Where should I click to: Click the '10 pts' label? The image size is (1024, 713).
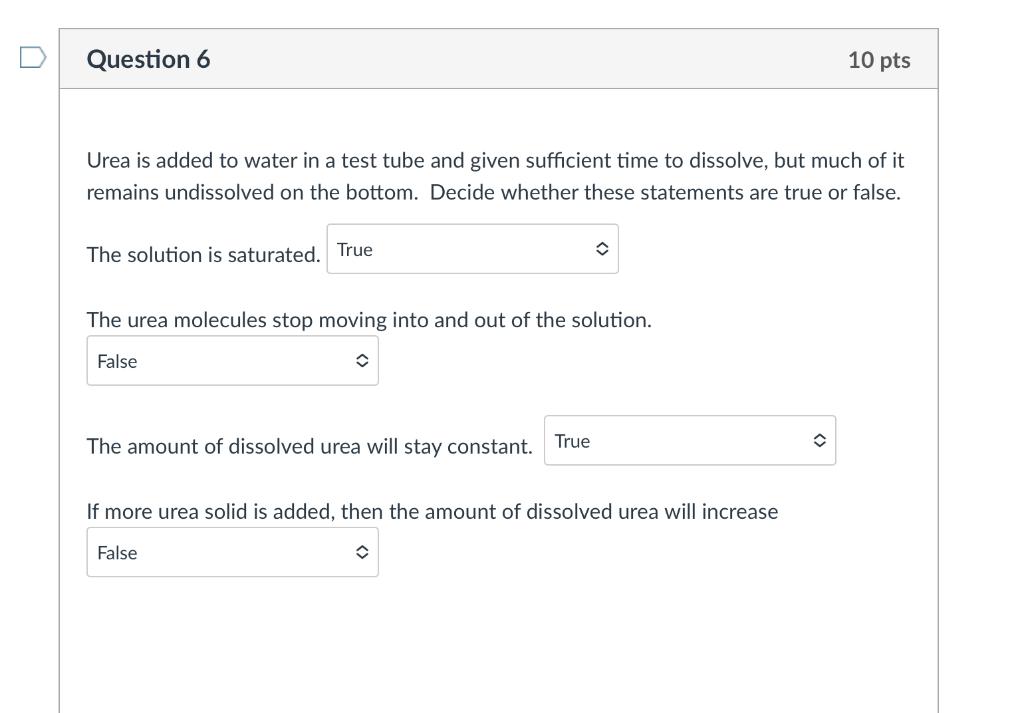pyautogui.click(x=879, y=60)
